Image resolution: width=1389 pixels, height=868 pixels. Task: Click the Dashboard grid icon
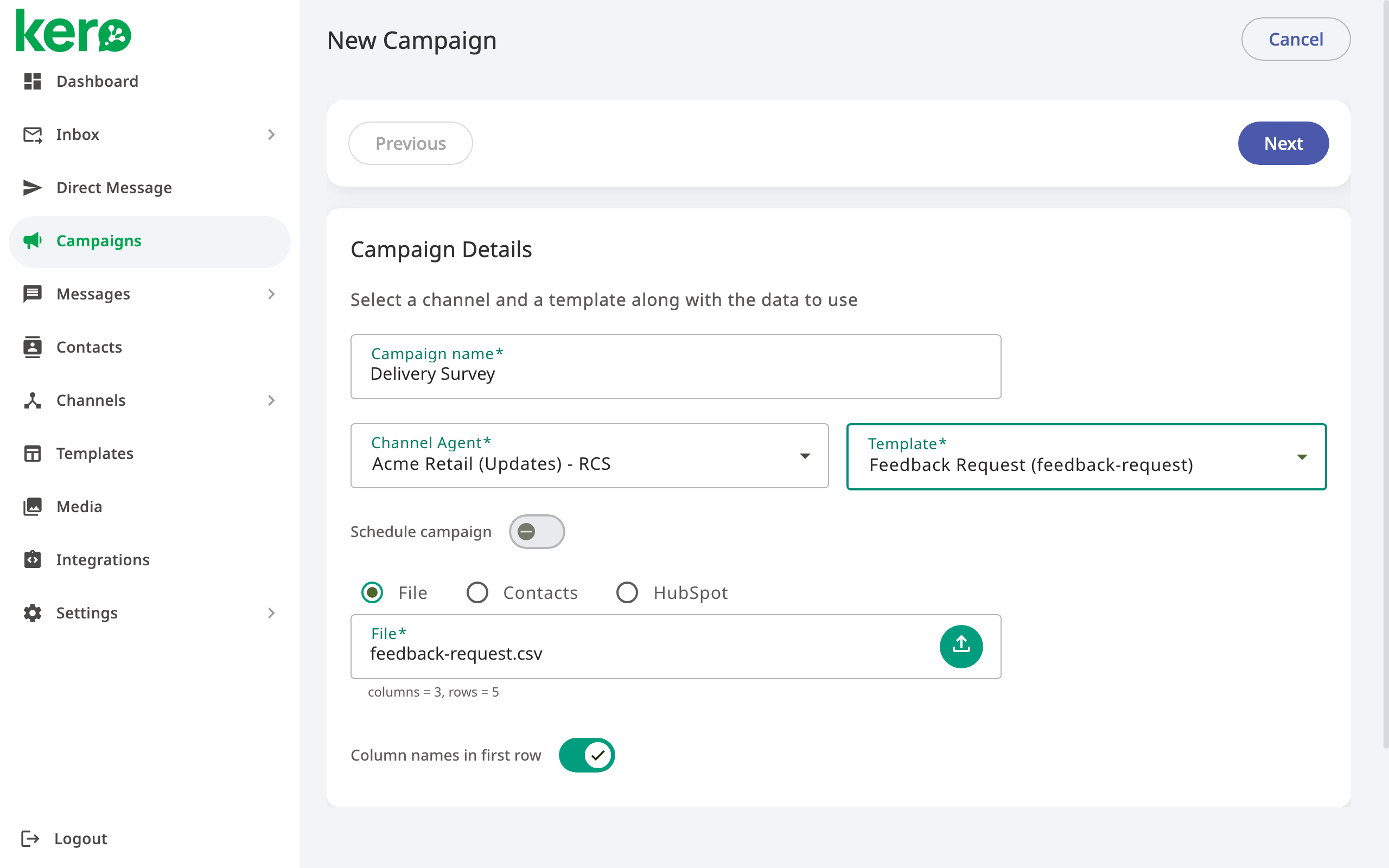pos(32,81)
